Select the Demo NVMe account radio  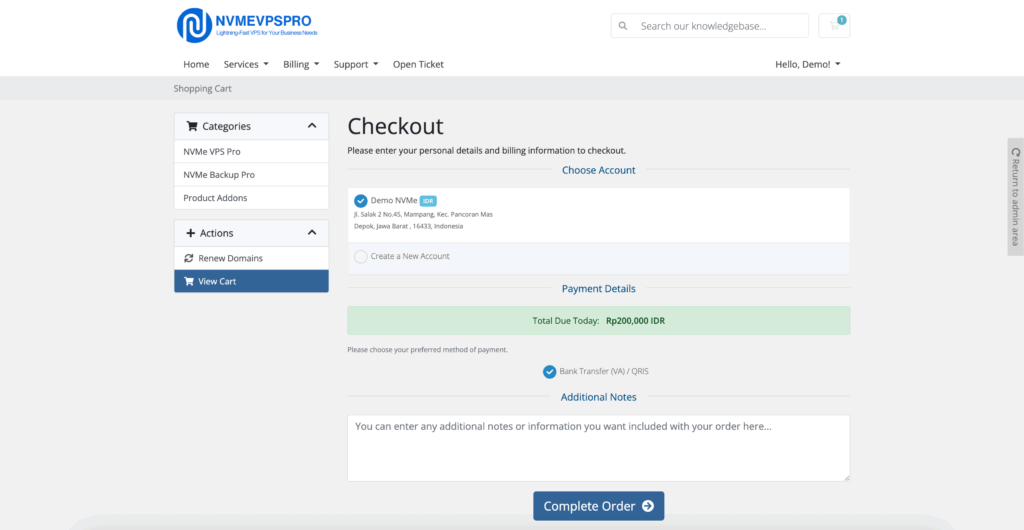tap(361, 201)
